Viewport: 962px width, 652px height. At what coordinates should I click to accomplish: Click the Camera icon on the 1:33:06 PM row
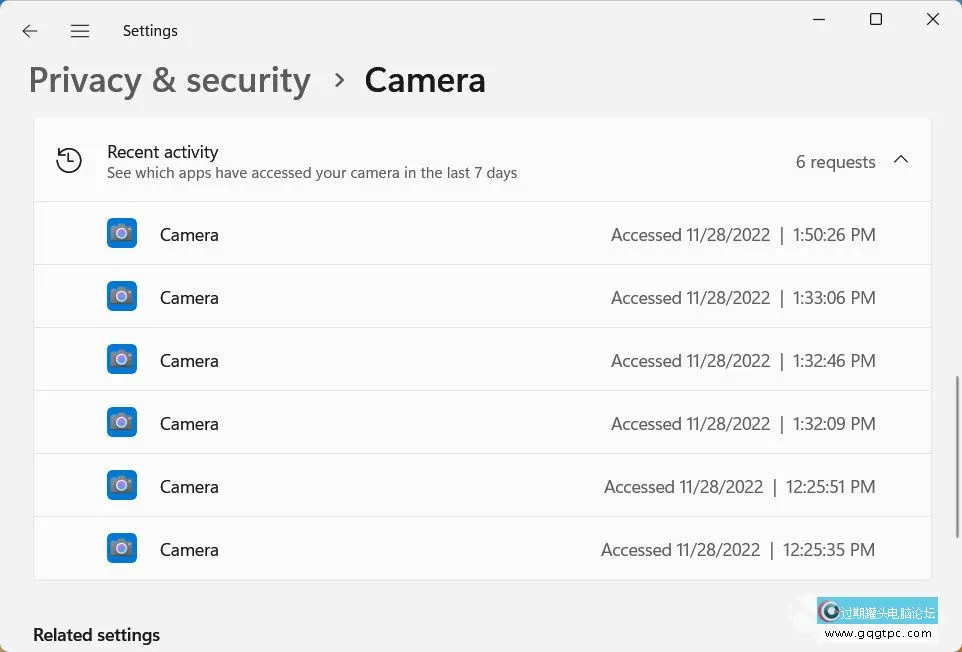coord(121,296)
